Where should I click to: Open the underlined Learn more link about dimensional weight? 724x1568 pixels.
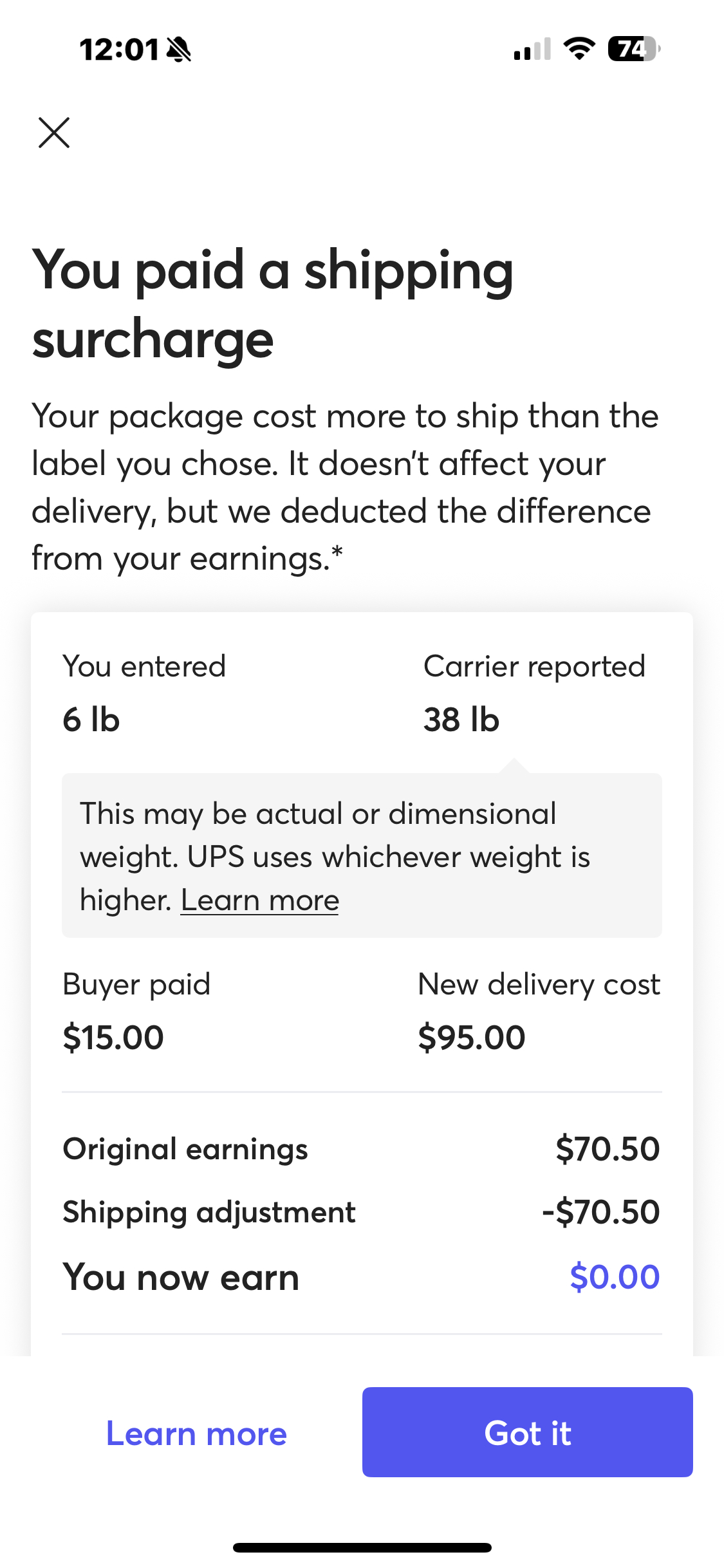(259, 900)
